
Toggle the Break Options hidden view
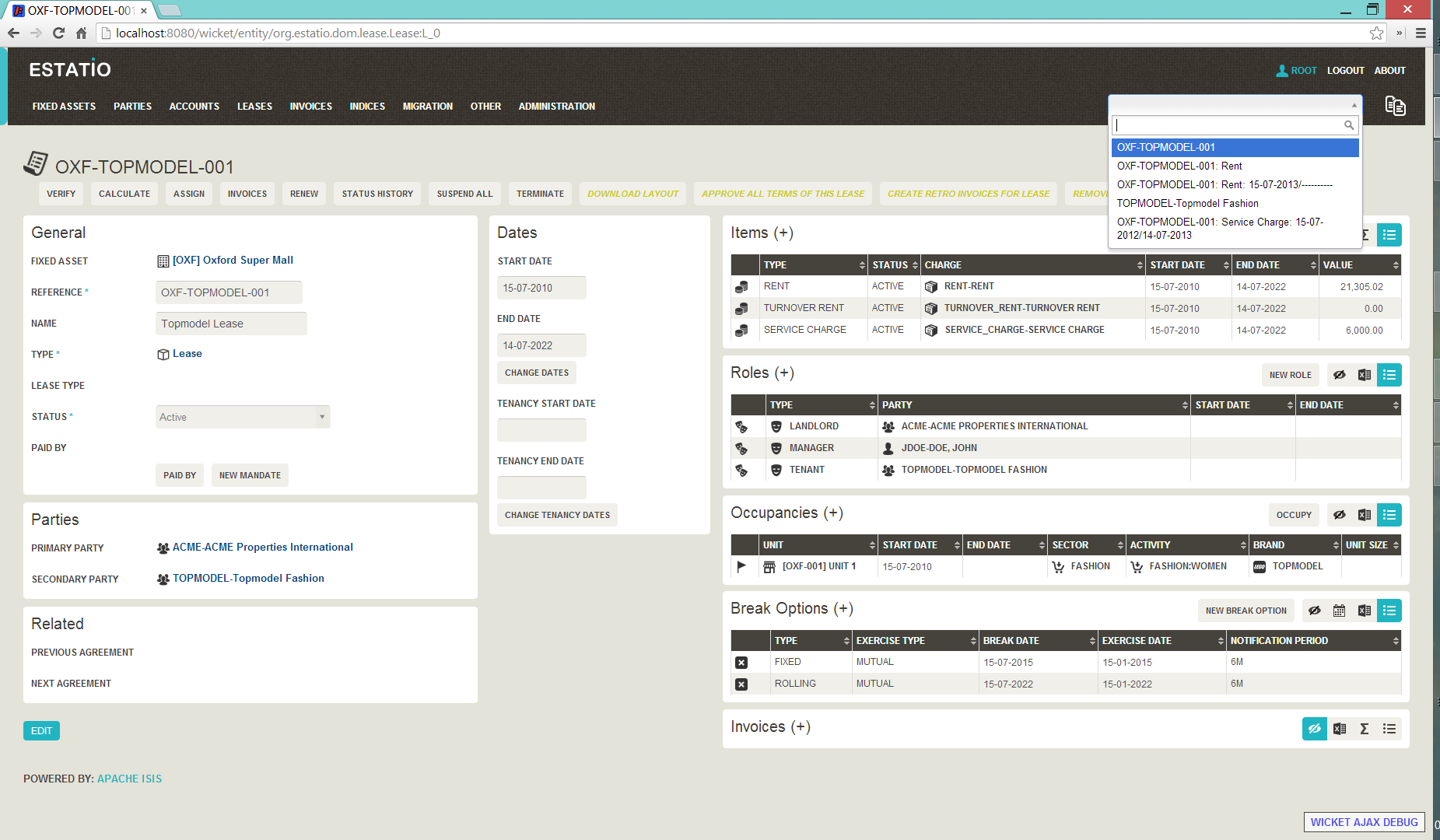coord(1314,611)
